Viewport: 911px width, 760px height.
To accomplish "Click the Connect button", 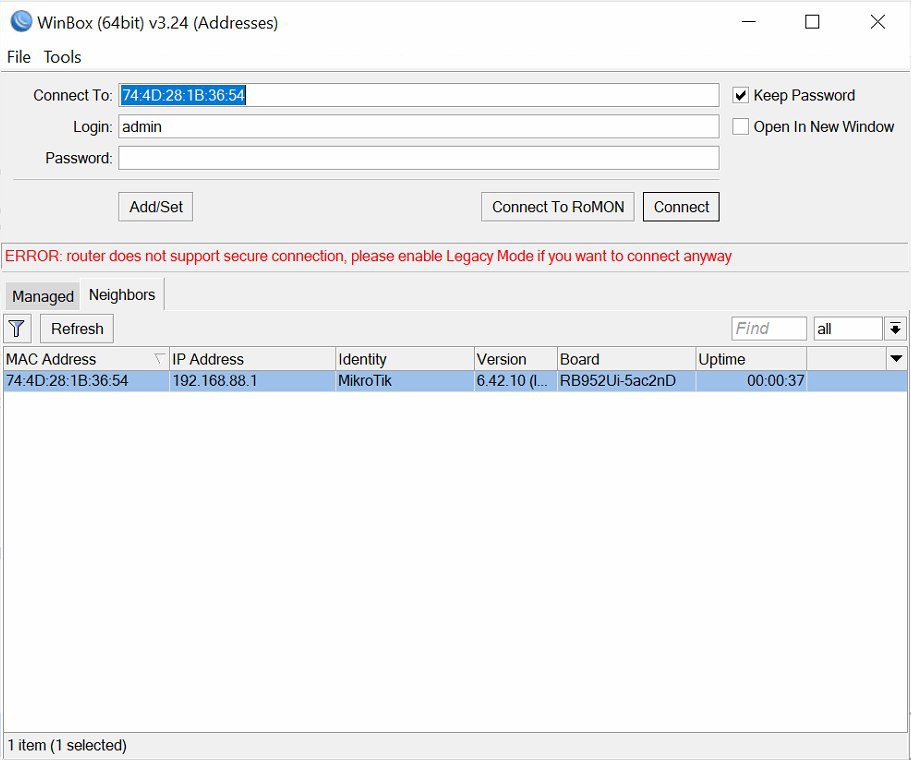I will [x=681, y=207].
